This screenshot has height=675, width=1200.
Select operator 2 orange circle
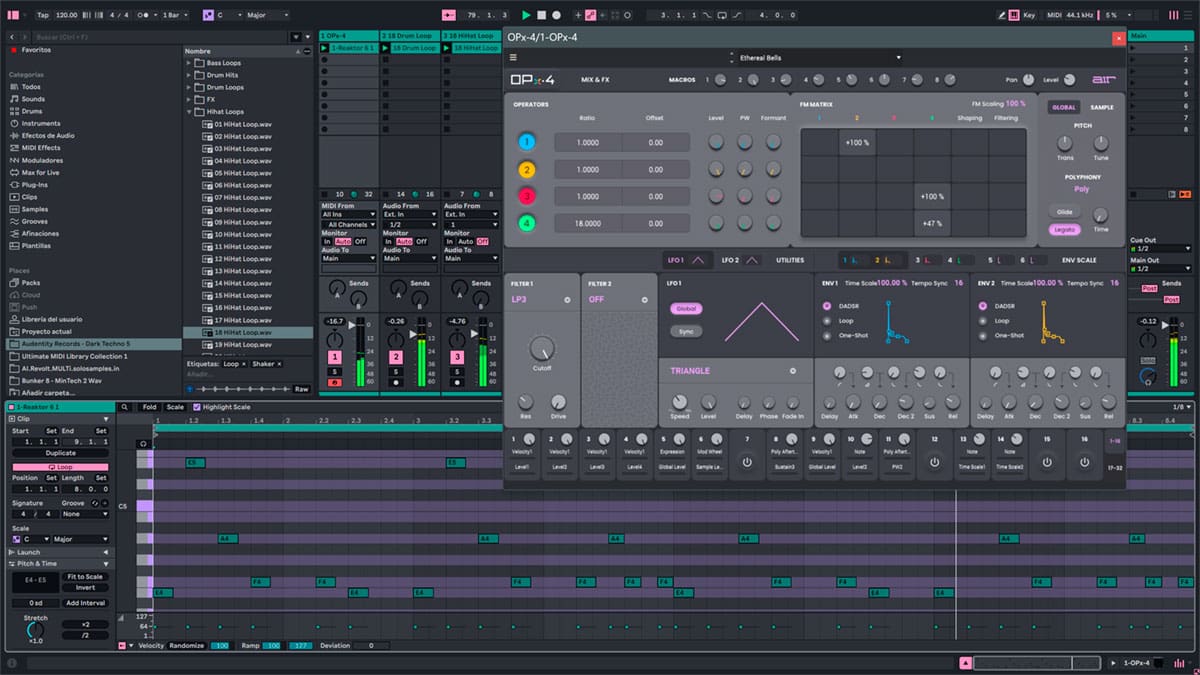526,169
